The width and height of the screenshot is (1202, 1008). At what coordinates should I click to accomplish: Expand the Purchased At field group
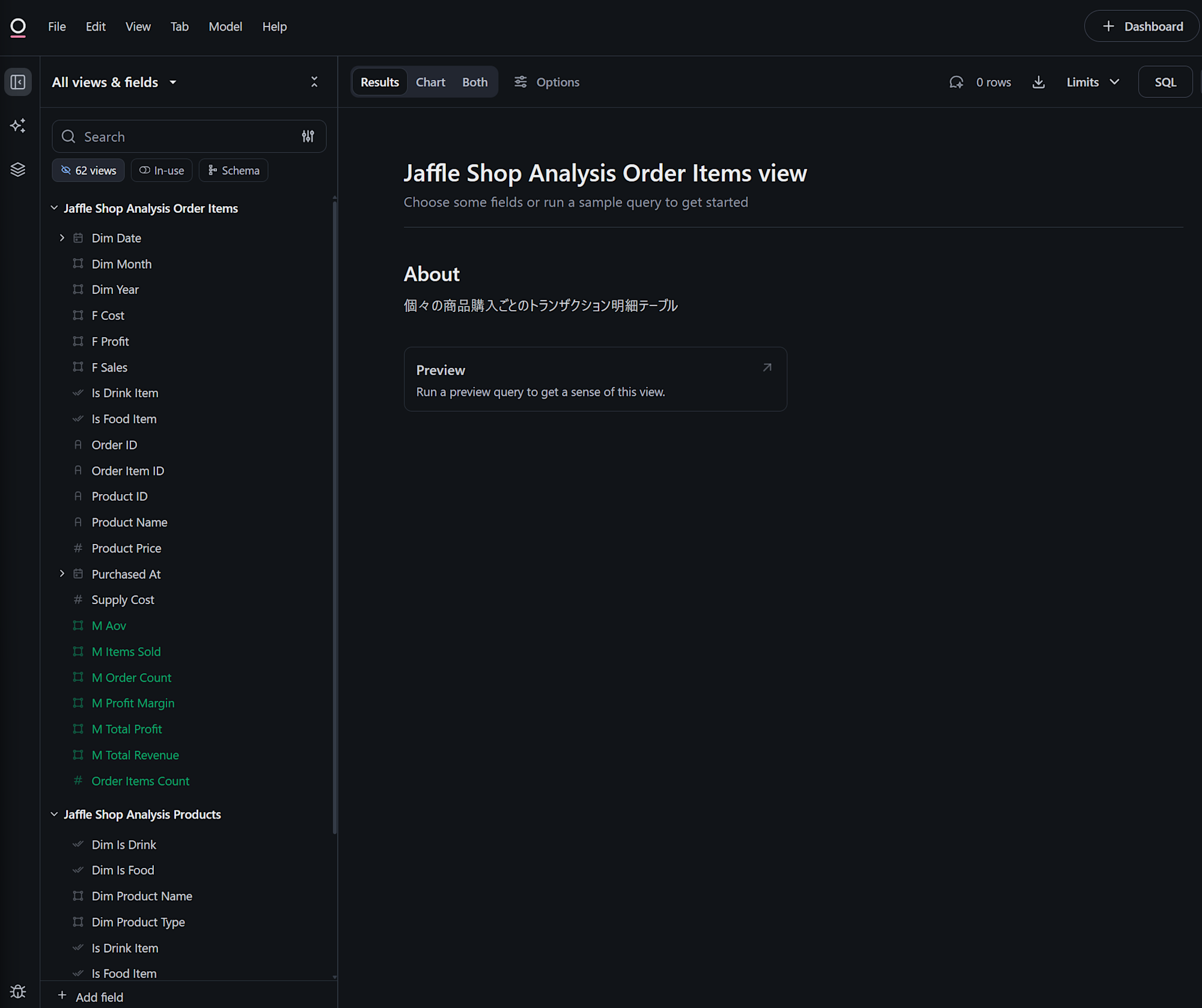pos(62,574)
